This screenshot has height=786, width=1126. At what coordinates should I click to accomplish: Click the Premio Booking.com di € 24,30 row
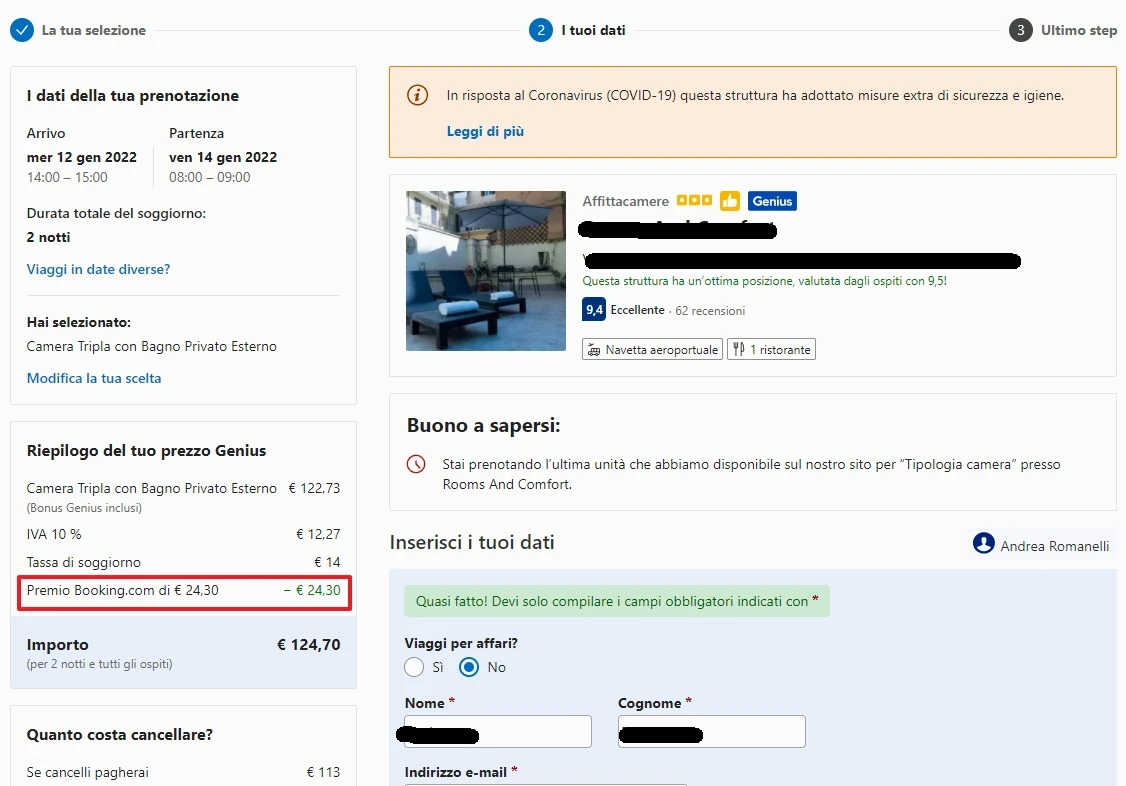click(184, 591)
